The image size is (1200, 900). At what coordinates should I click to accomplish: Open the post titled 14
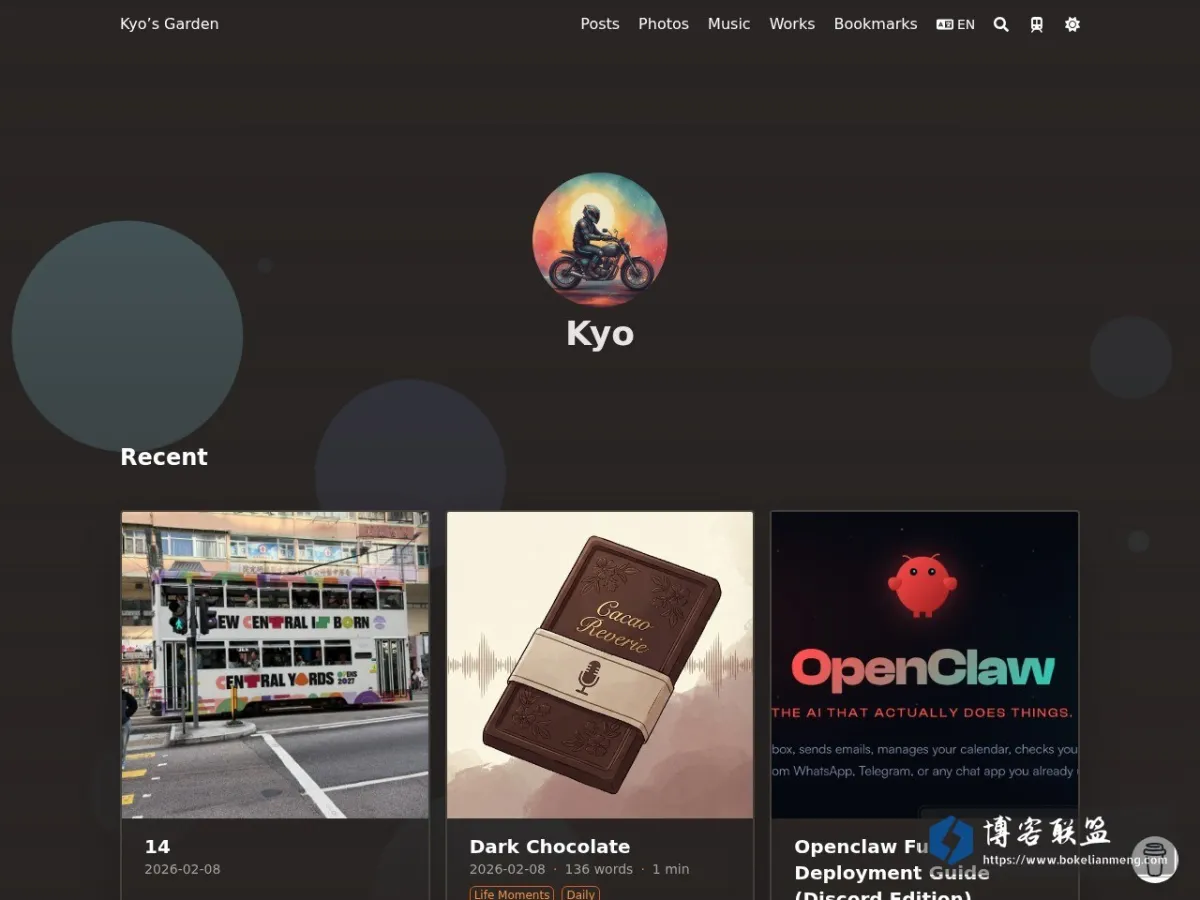(157, 846)
